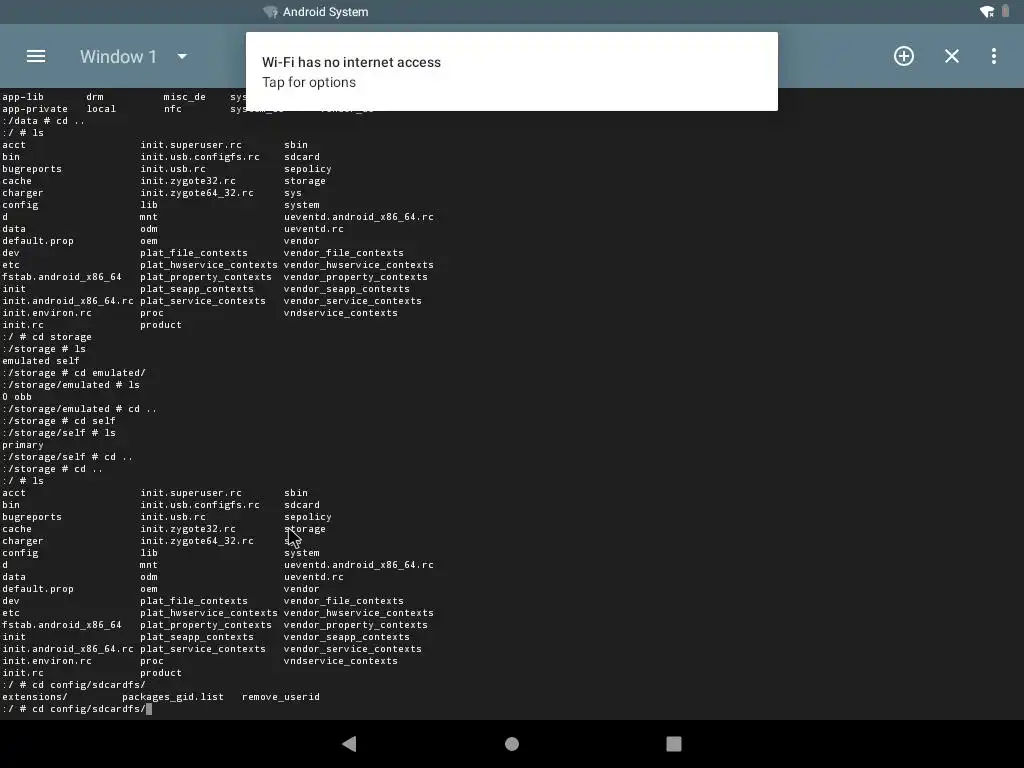Click the 'emulated self' output line
1024x768 pixels.
pyautogui.click(x=40, y=361)
